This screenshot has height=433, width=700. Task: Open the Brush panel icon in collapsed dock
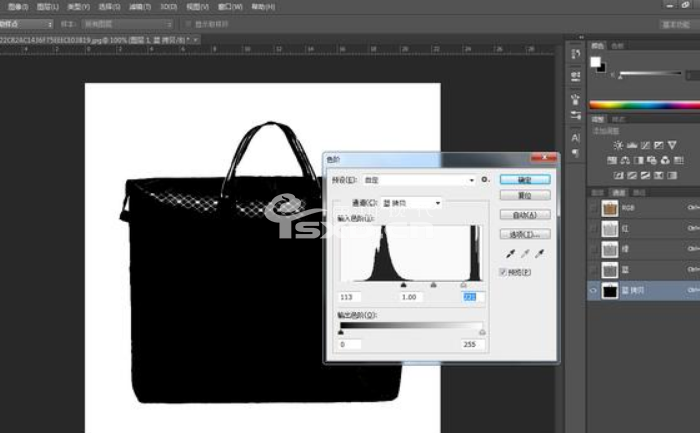[x=576, y=99]
